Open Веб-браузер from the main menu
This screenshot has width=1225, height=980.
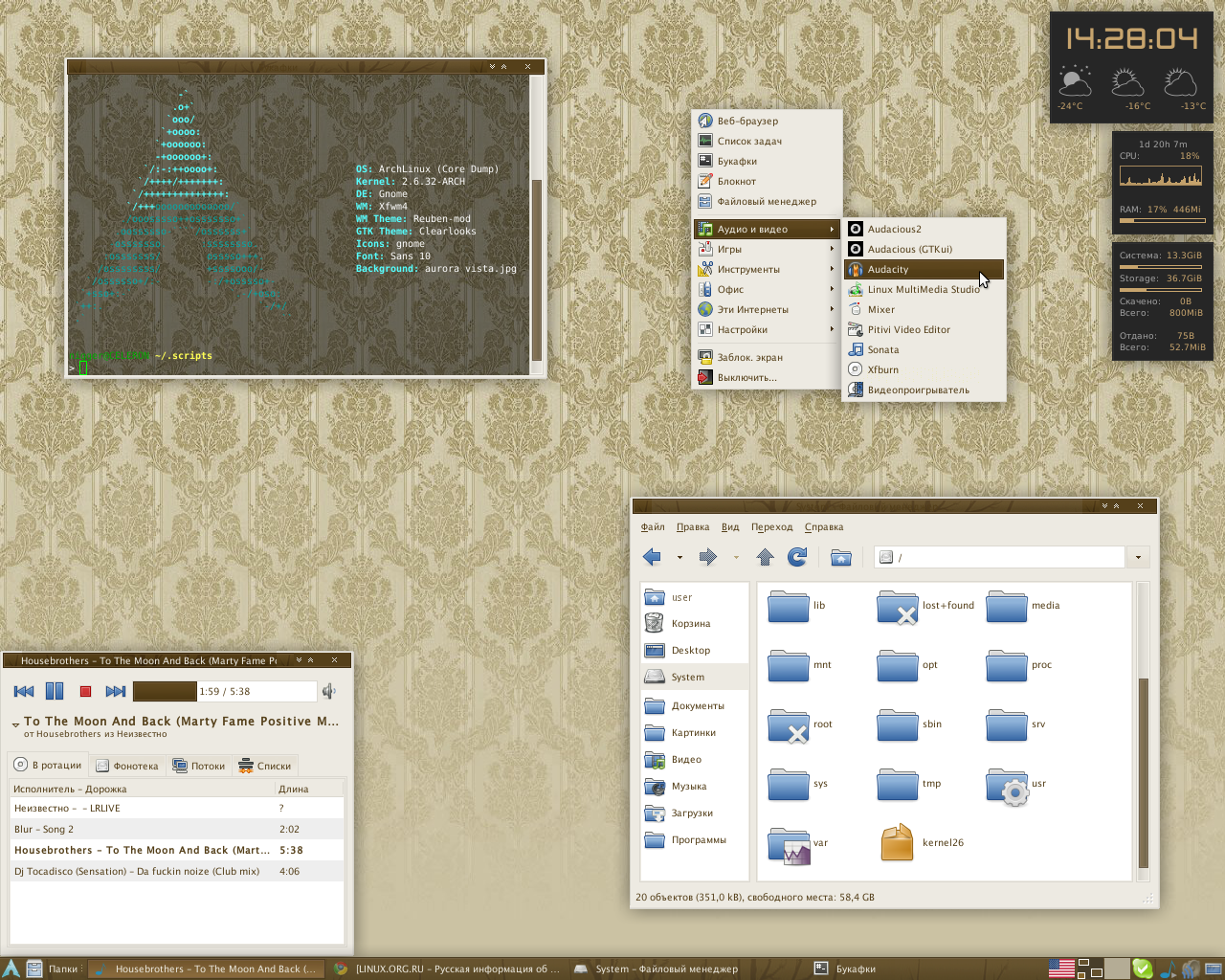(767, 121)
